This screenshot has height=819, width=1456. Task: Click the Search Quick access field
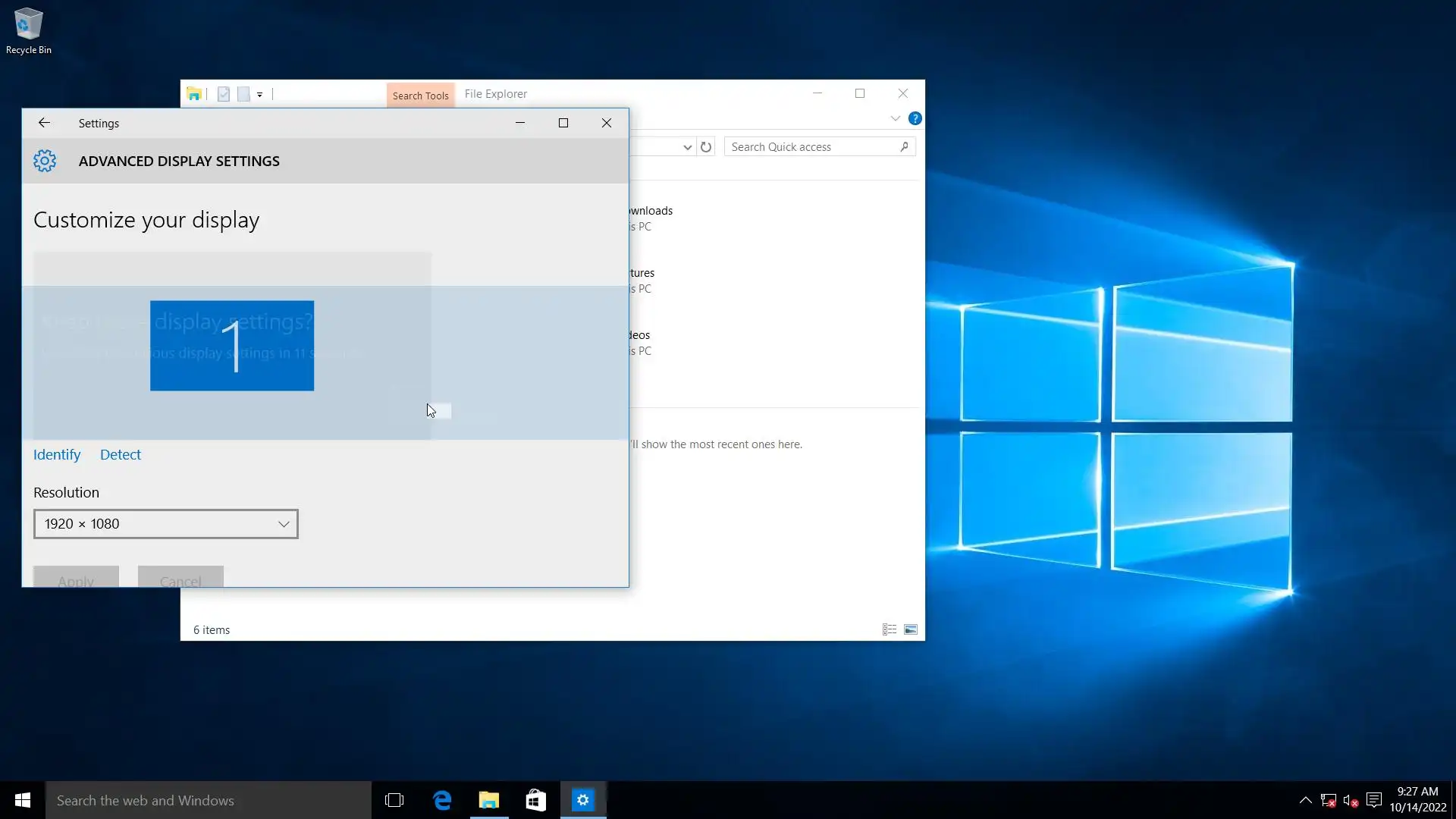[811, 147]
